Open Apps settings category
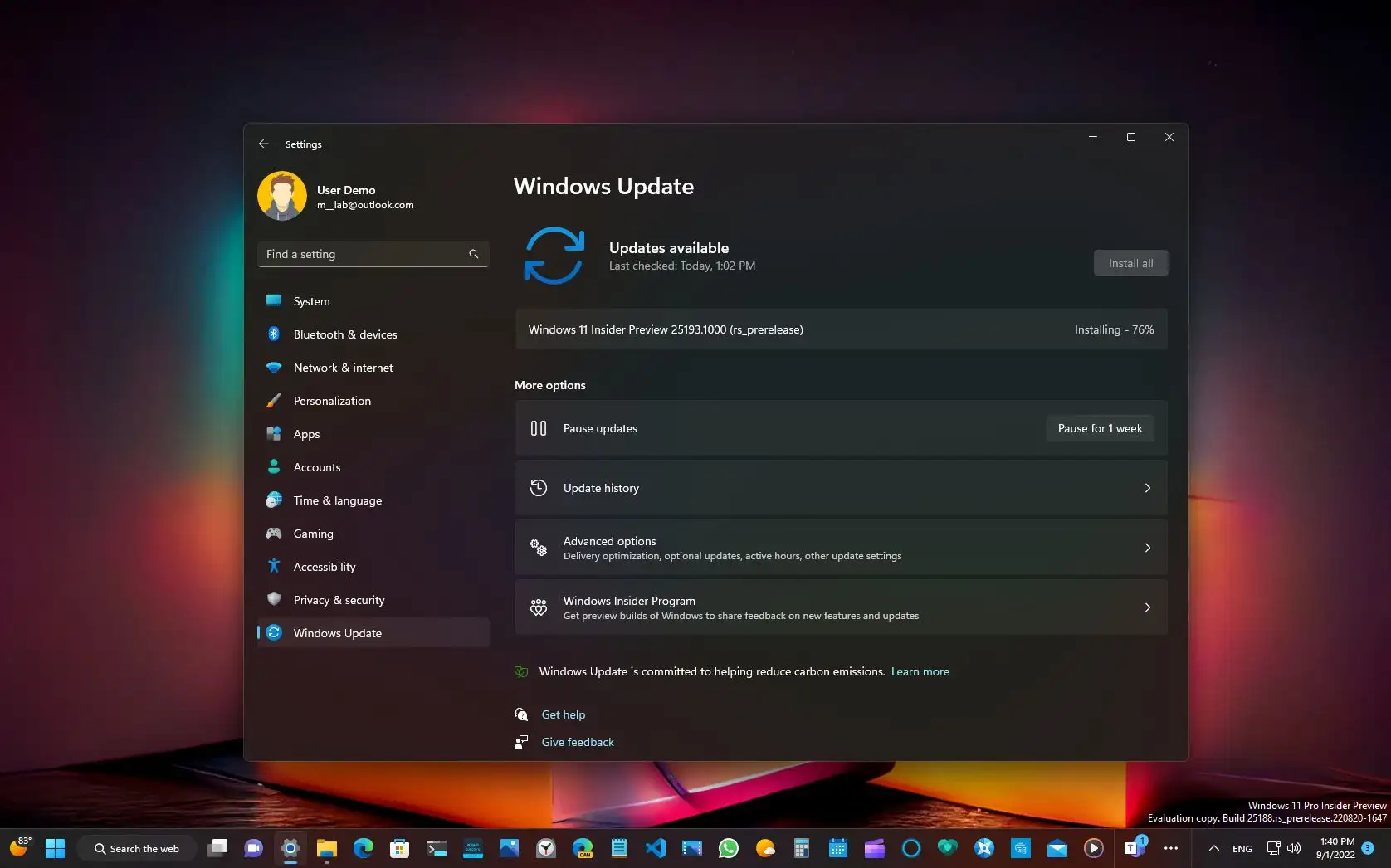 [373, 434]
